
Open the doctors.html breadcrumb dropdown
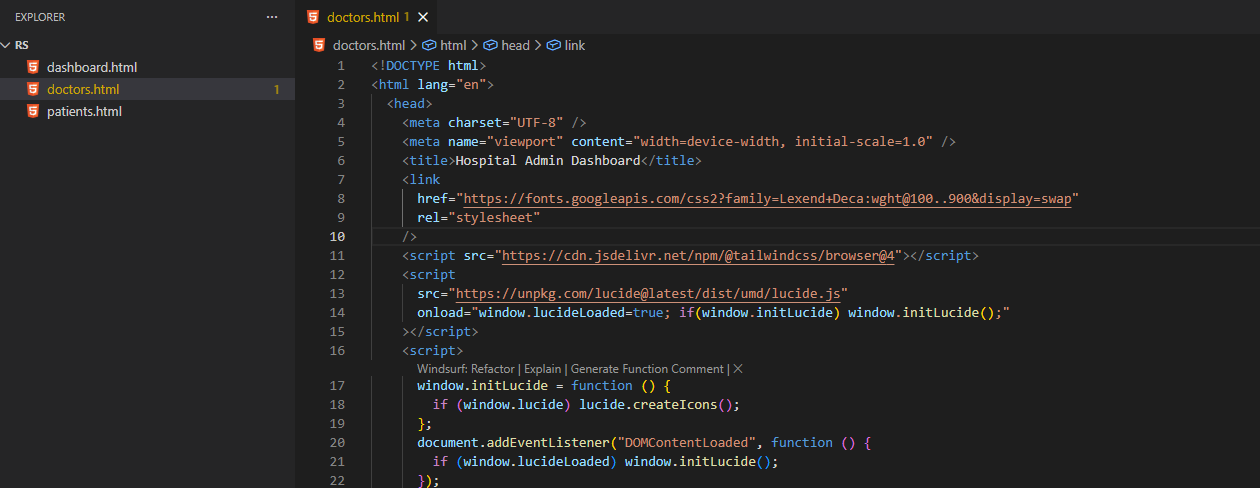click(368, 45)
